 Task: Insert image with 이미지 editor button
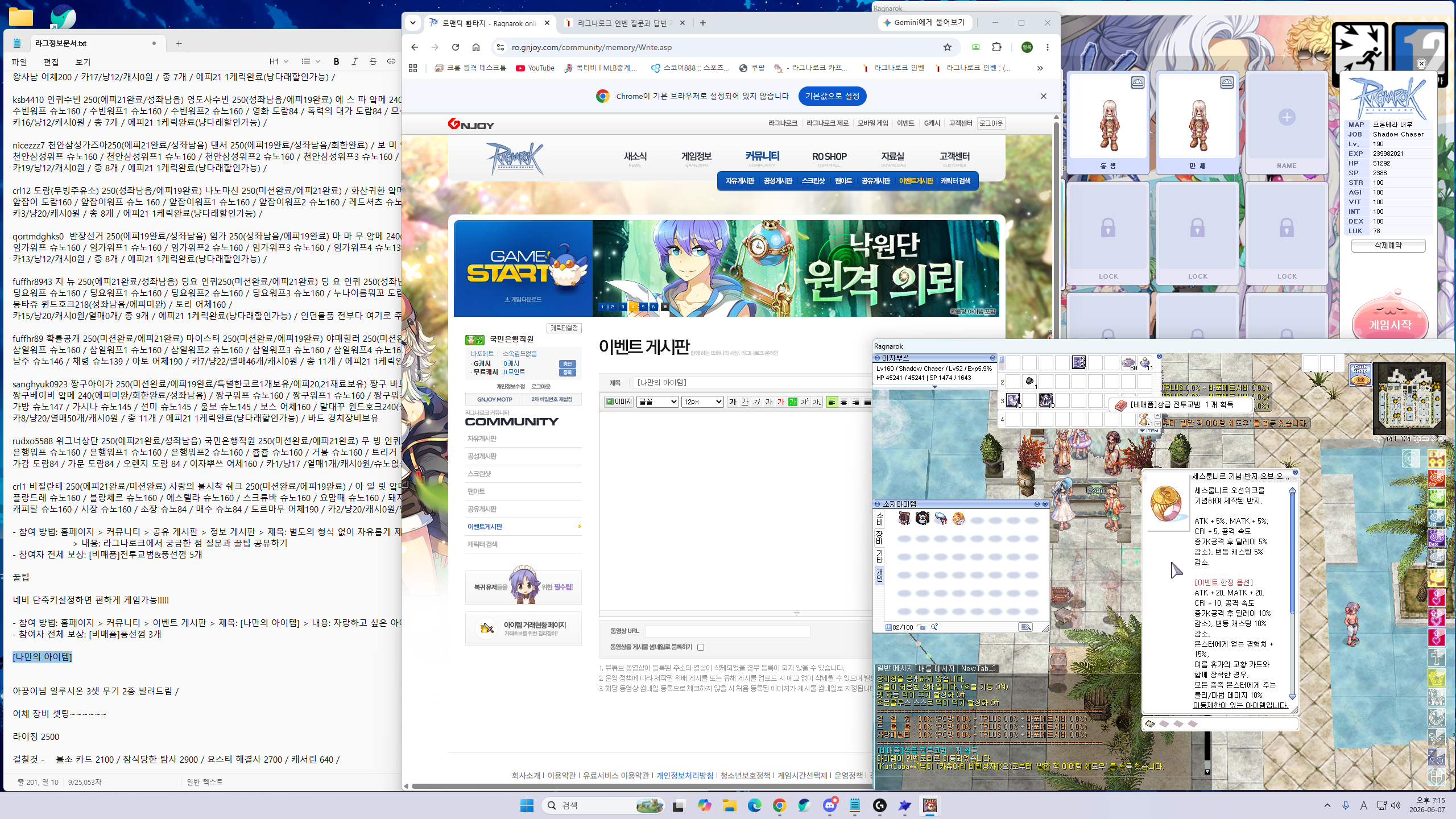[x=619, y=402]
